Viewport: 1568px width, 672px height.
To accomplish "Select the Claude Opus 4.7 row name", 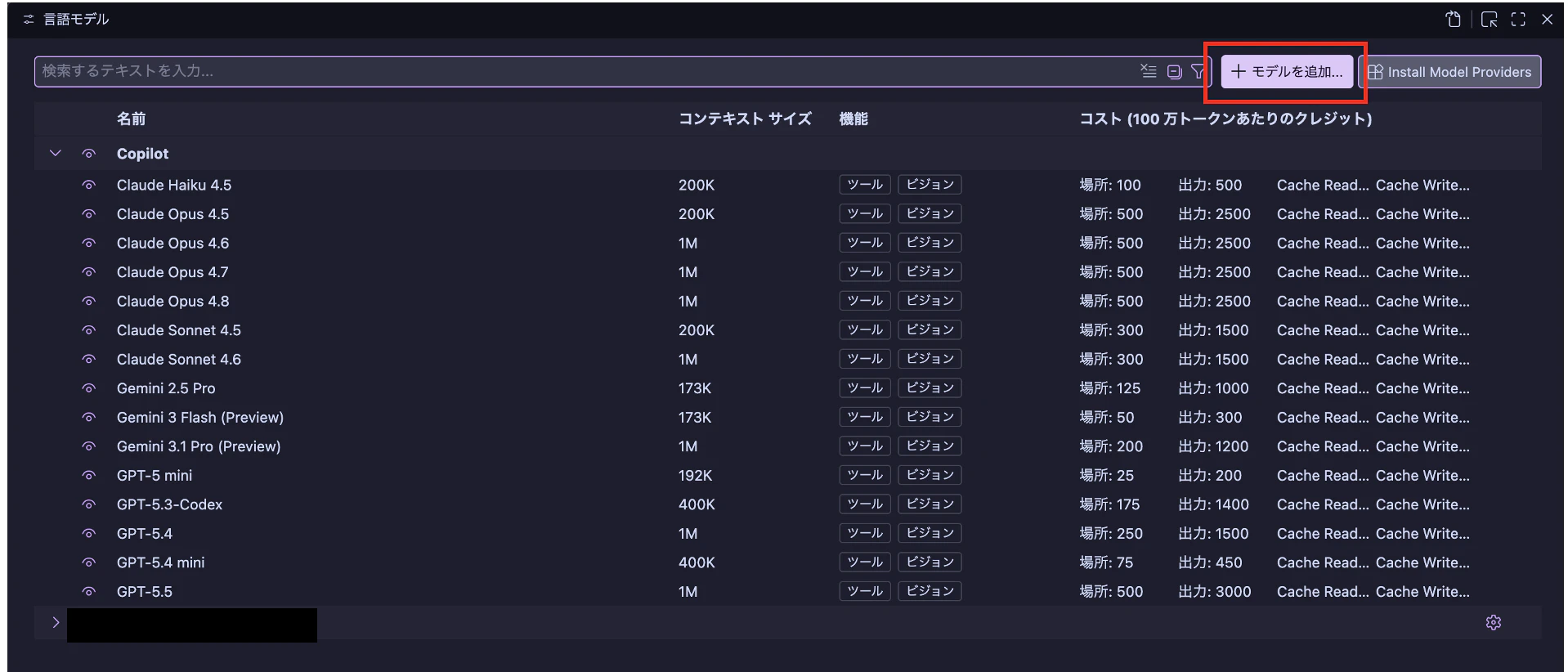I will (172, 272).
